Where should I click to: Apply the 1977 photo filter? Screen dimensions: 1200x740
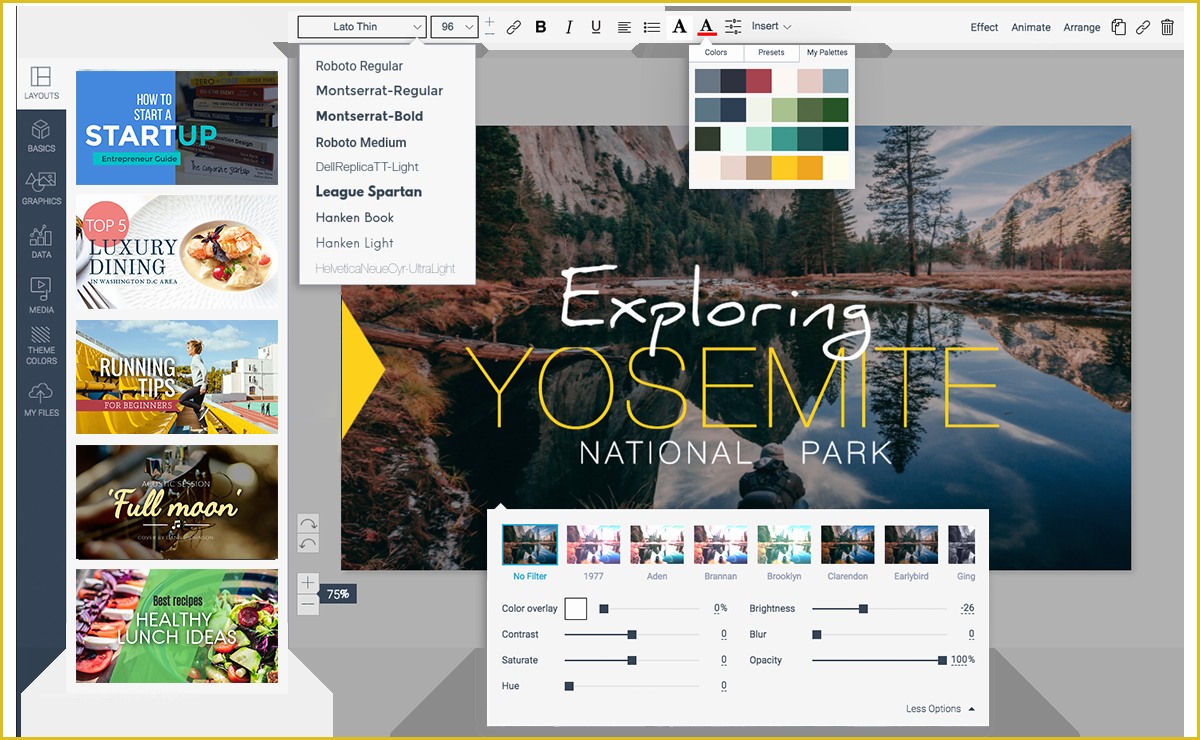[x=593, y=546]
